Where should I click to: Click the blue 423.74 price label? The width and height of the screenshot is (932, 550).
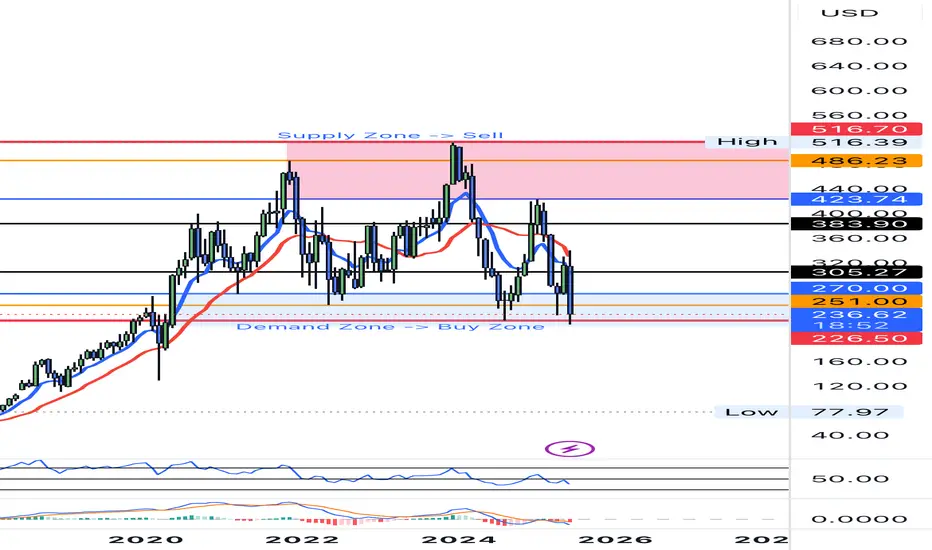pyautogui.click(x=857, y=199)
